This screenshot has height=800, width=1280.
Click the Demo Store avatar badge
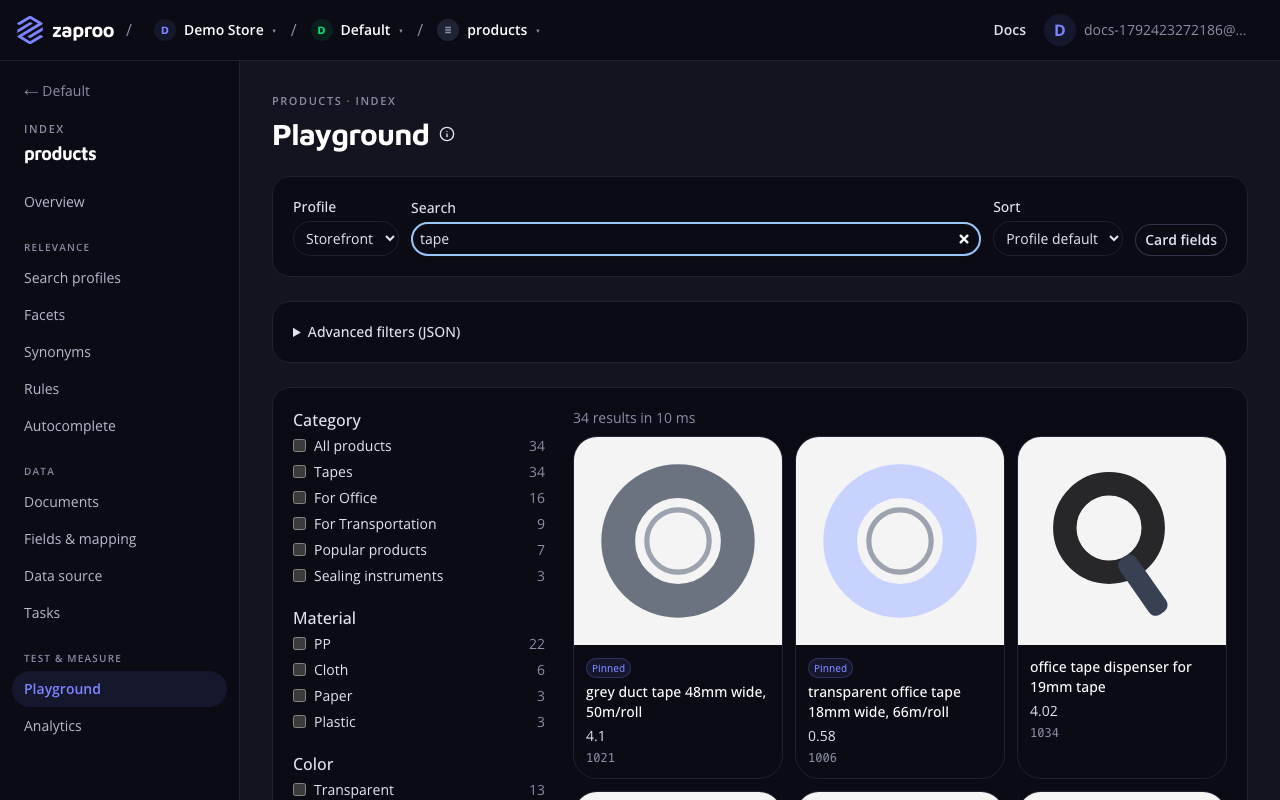point(165,30)
